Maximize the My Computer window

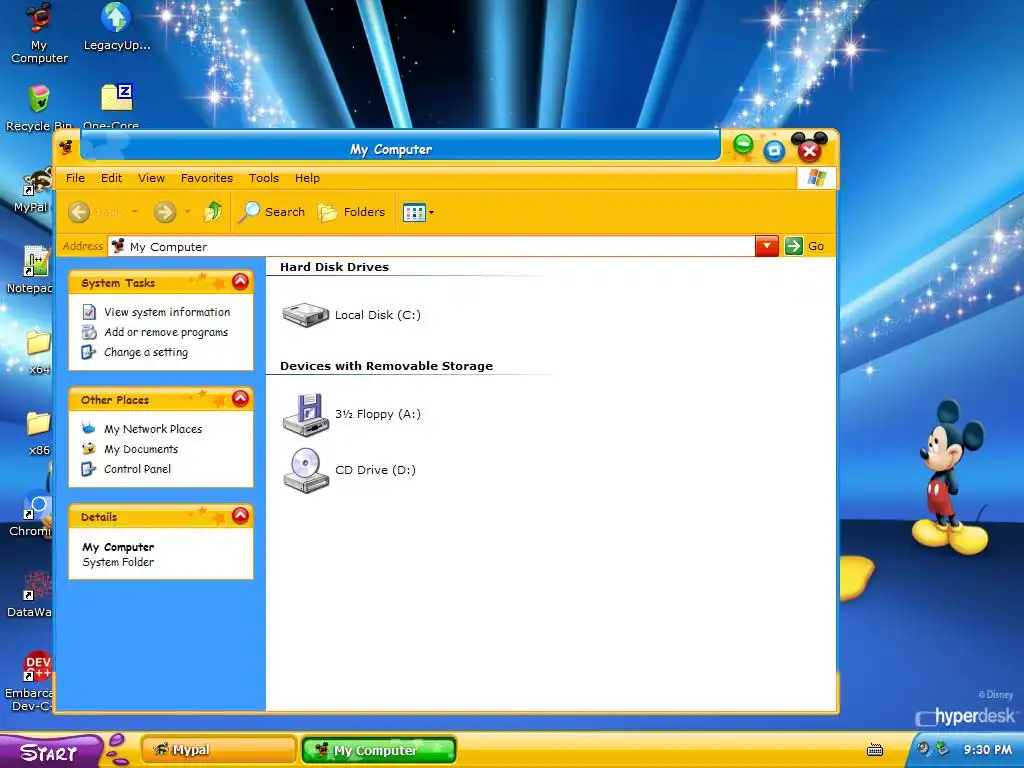click(775, 151)
